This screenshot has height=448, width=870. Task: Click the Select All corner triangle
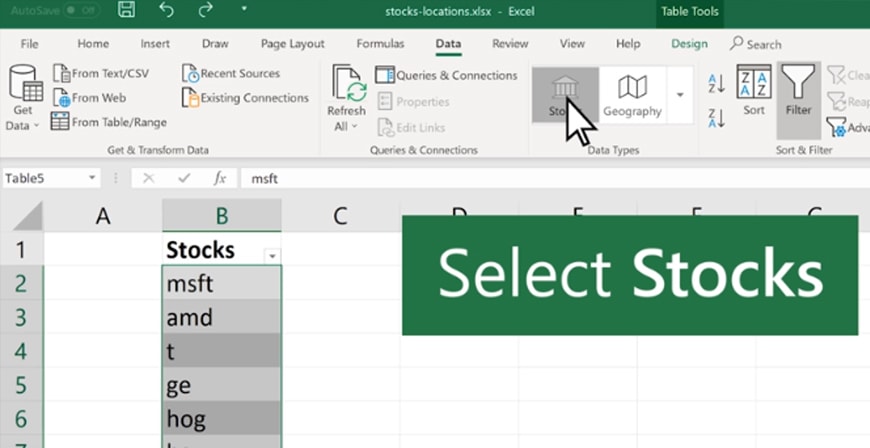(27, 216)
